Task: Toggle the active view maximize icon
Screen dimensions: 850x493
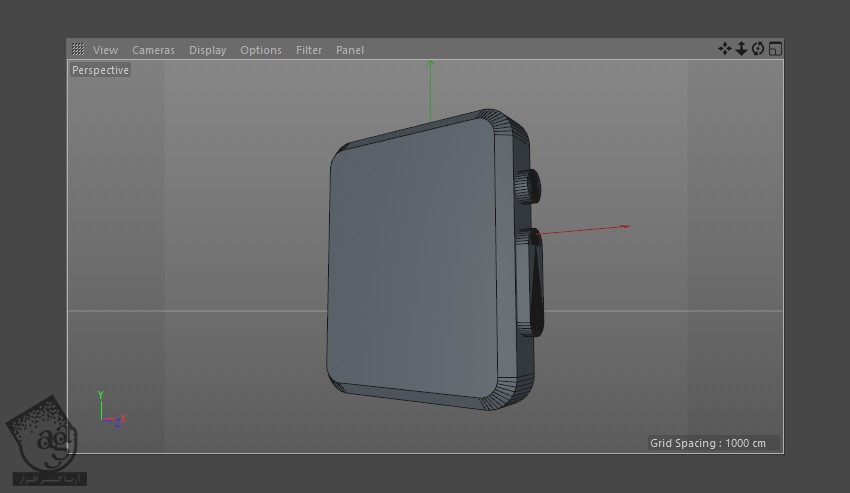Action: (x=775, y=48)
